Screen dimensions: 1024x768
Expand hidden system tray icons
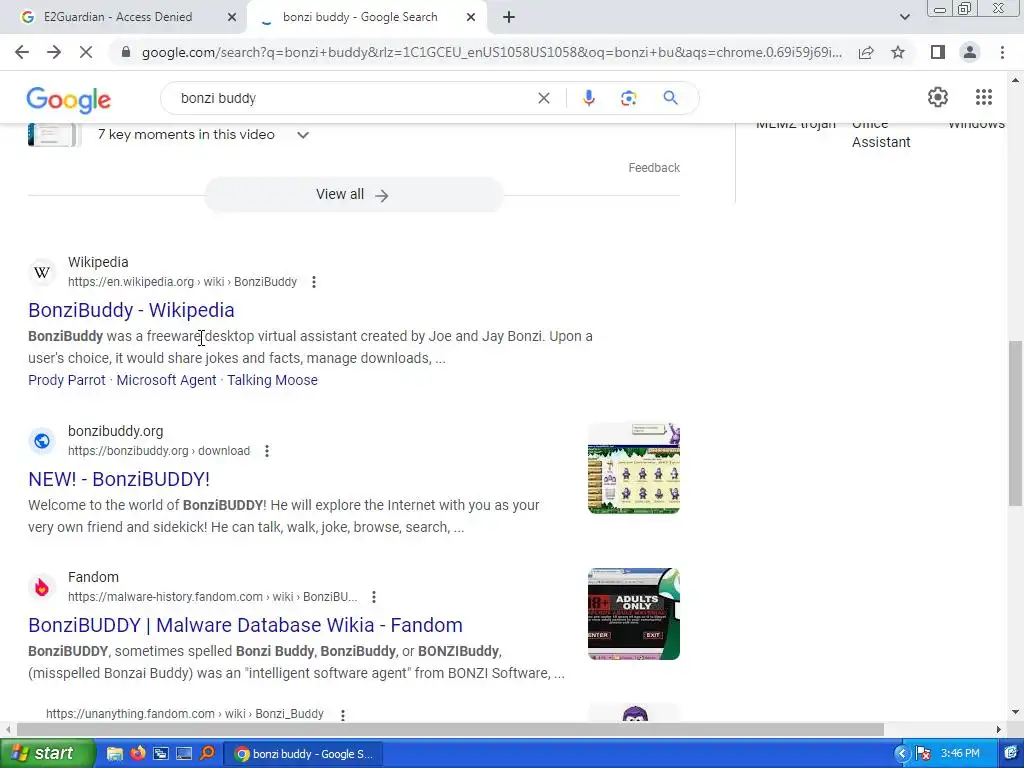tap(902, 754)
